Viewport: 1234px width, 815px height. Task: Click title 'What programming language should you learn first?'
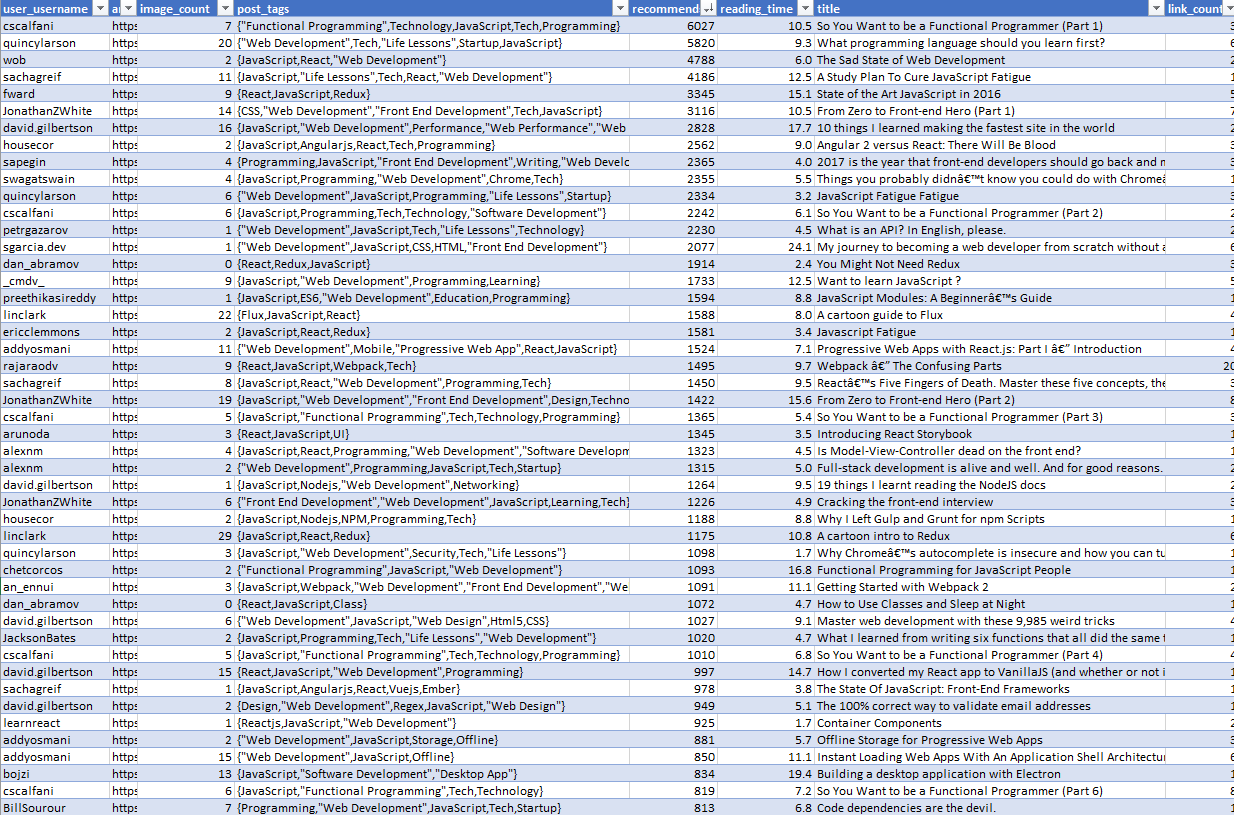[961, 43]
